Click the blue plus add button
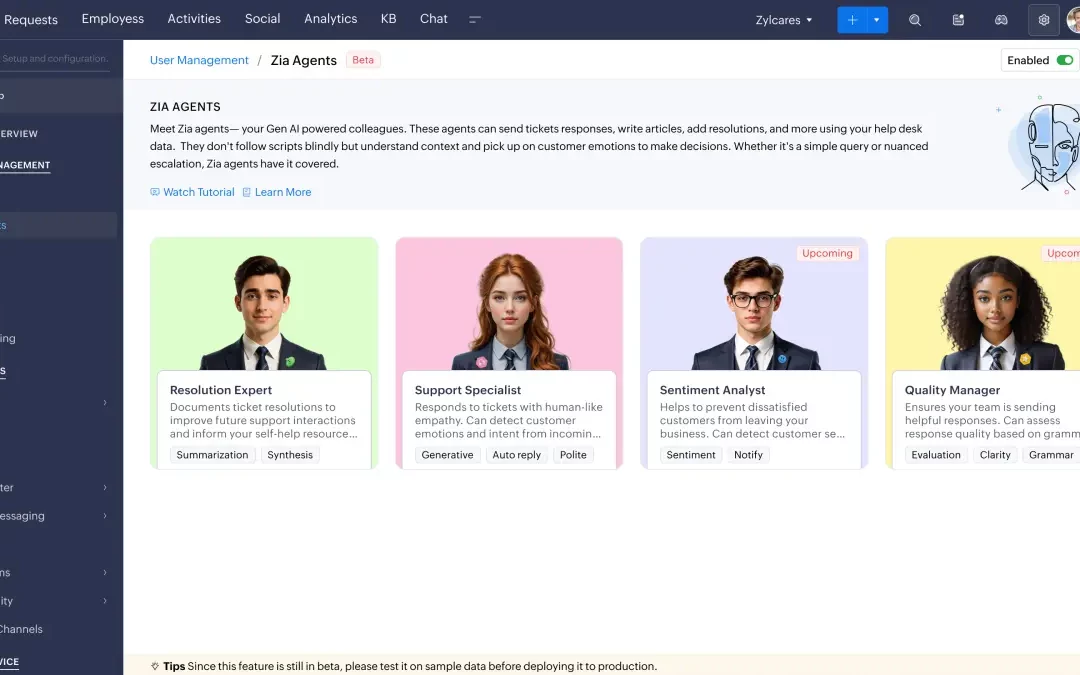The height and width of the screenshot is (675, 1080). [852, 20]
